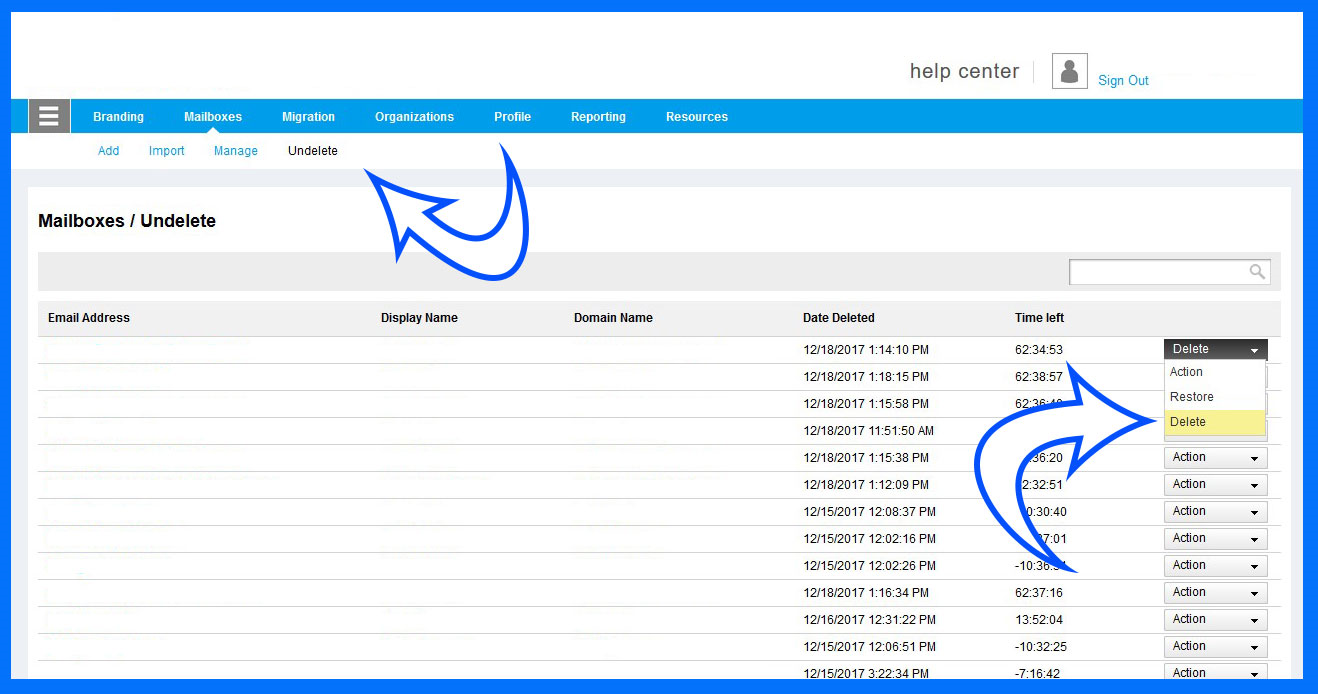Open the Mailboxes menu
Image resolution: width=1318 pixels, height=694 pixels.
213,117
